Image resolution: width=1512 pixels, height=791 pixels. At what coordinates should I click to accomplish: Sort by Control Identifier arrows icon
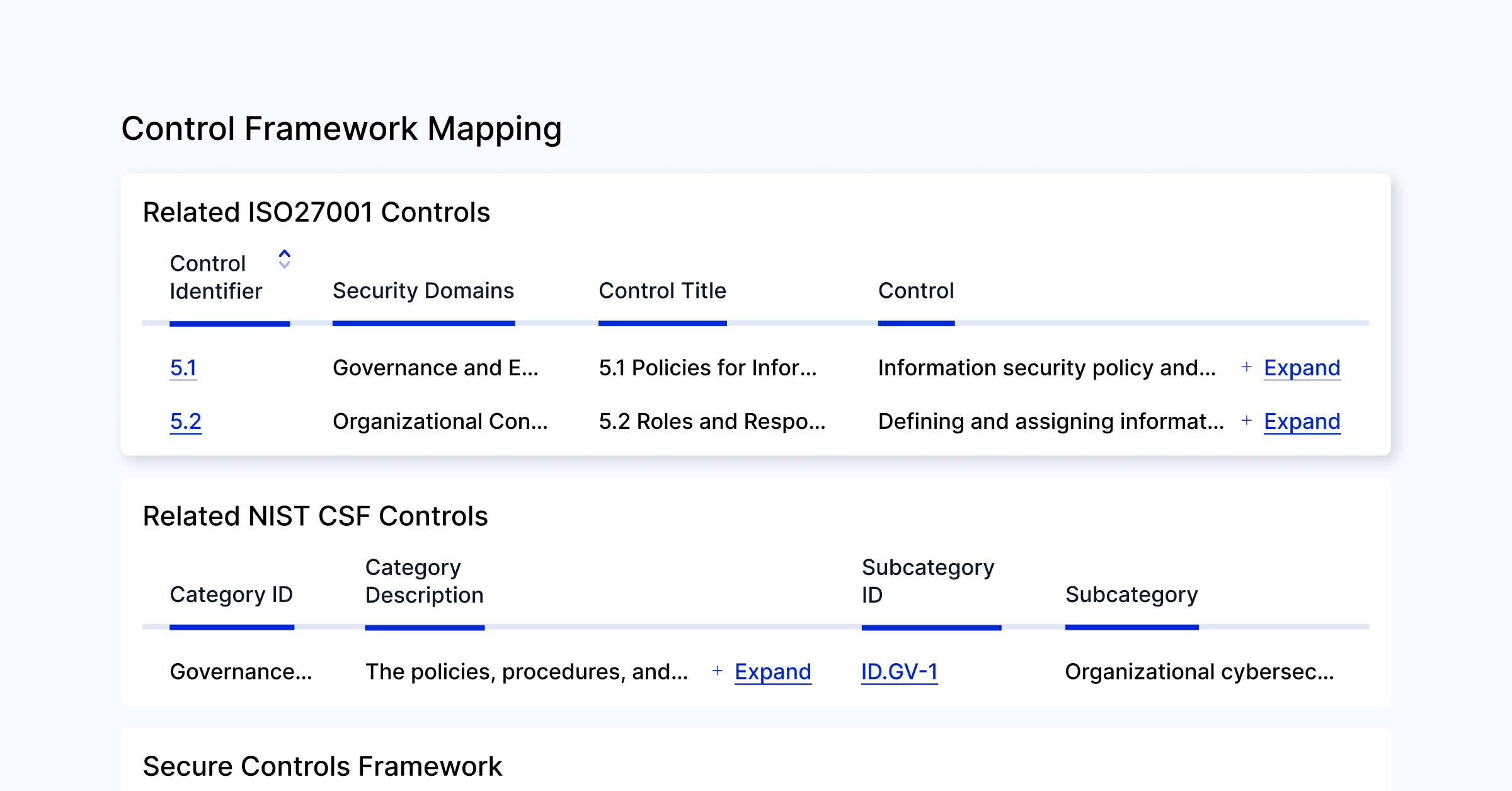(x=284, y=259)
